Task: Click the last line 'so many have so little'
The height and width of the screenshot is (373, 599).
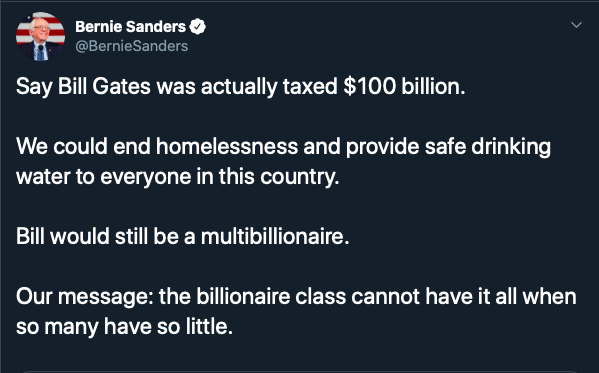Action: [x=124, y=327]
